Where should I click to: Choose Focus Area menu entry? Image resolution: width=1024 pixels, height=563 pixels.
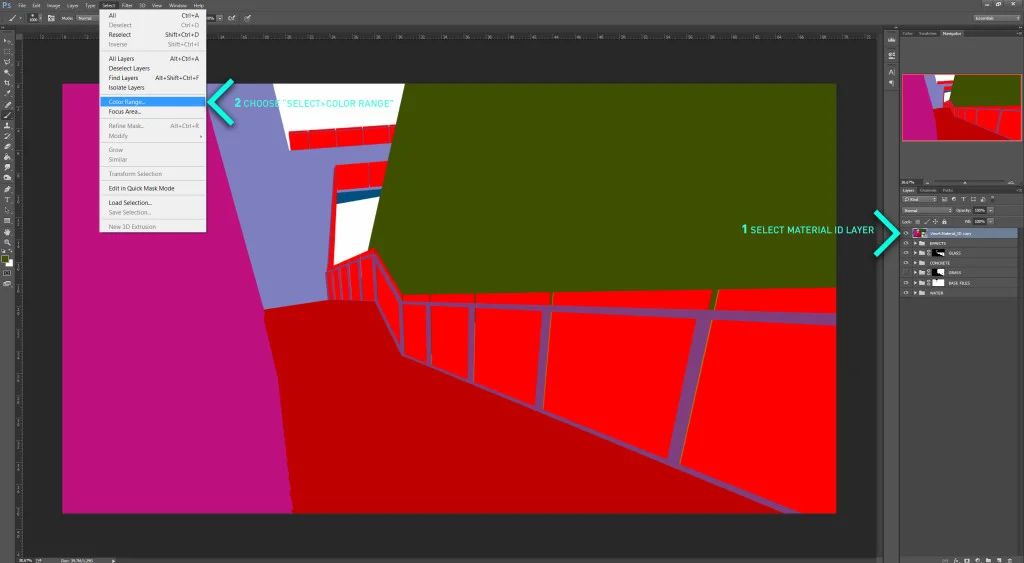(x=153, y=112)
